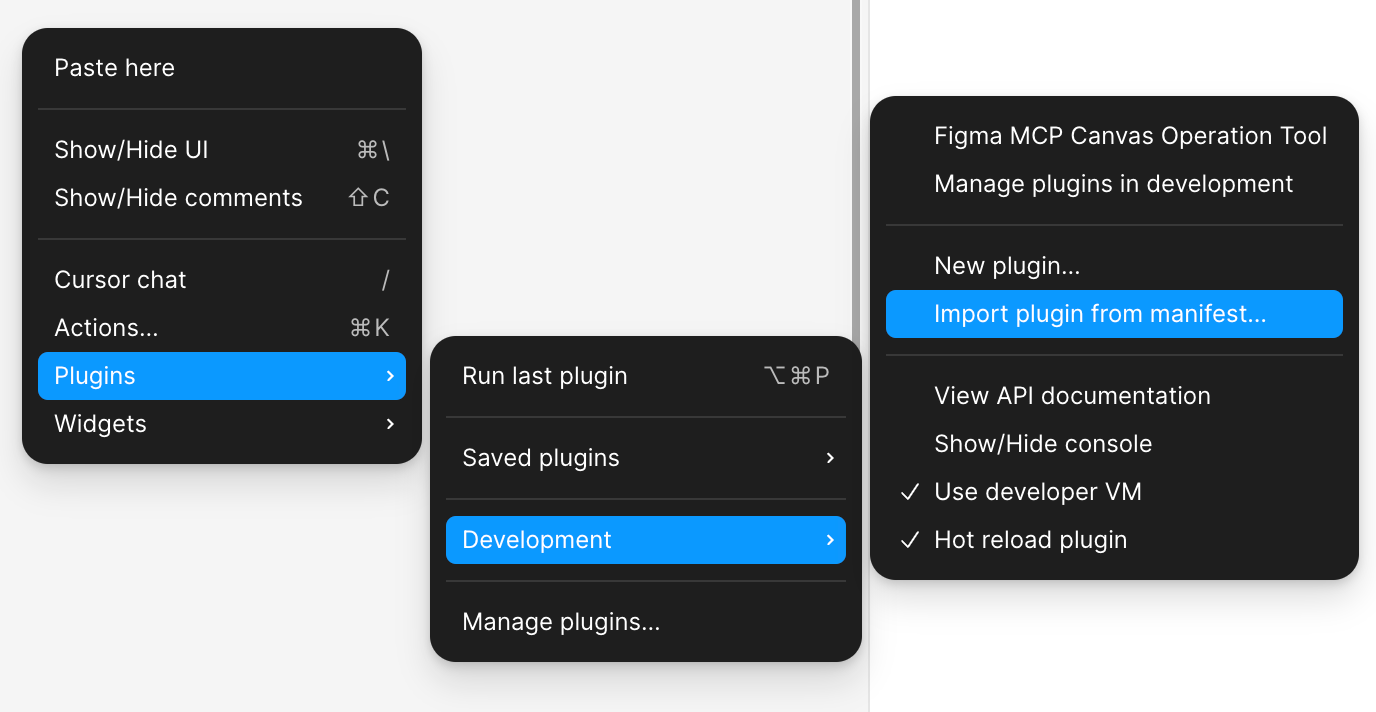Expand the Development submenu arrow
Image resolution: width=1376 pixels, height=712 pixels.
point(829,540)
